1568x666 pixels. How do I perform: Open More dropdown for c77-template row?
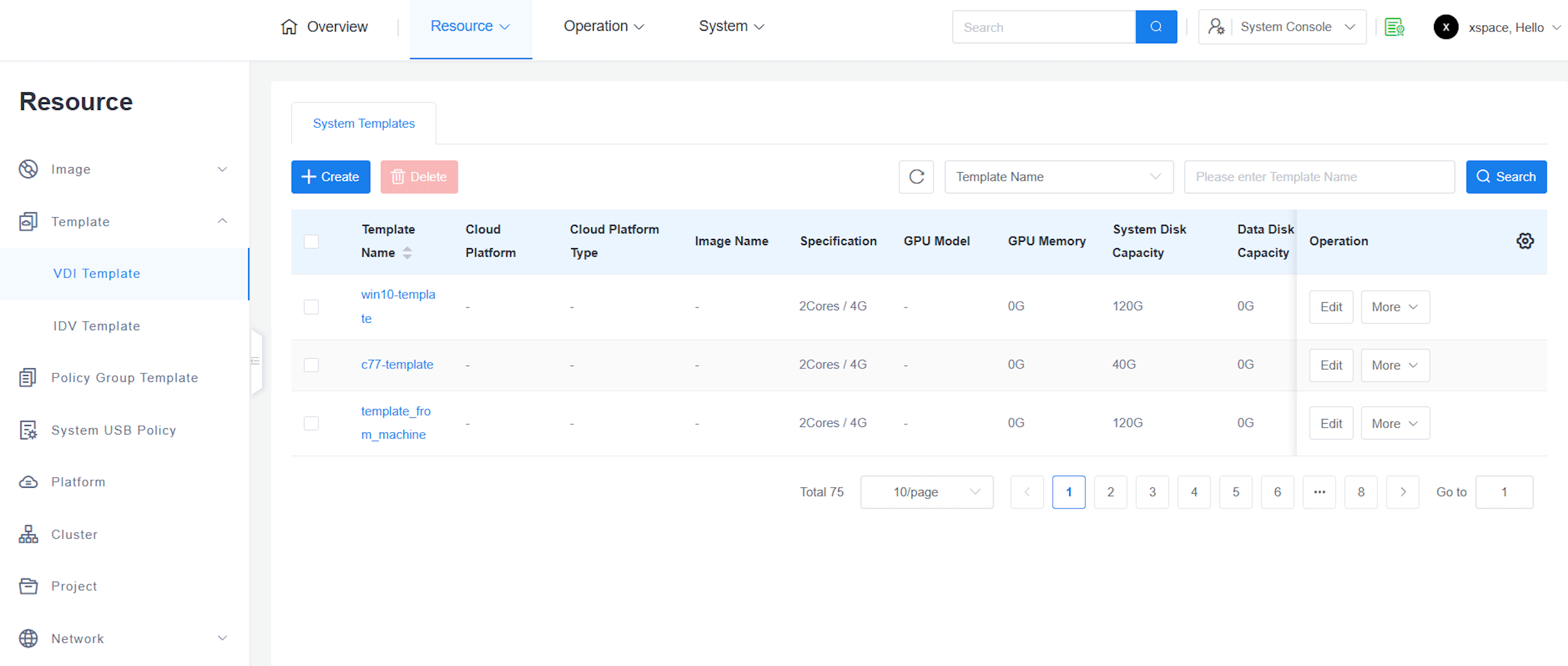[1395, 366]
